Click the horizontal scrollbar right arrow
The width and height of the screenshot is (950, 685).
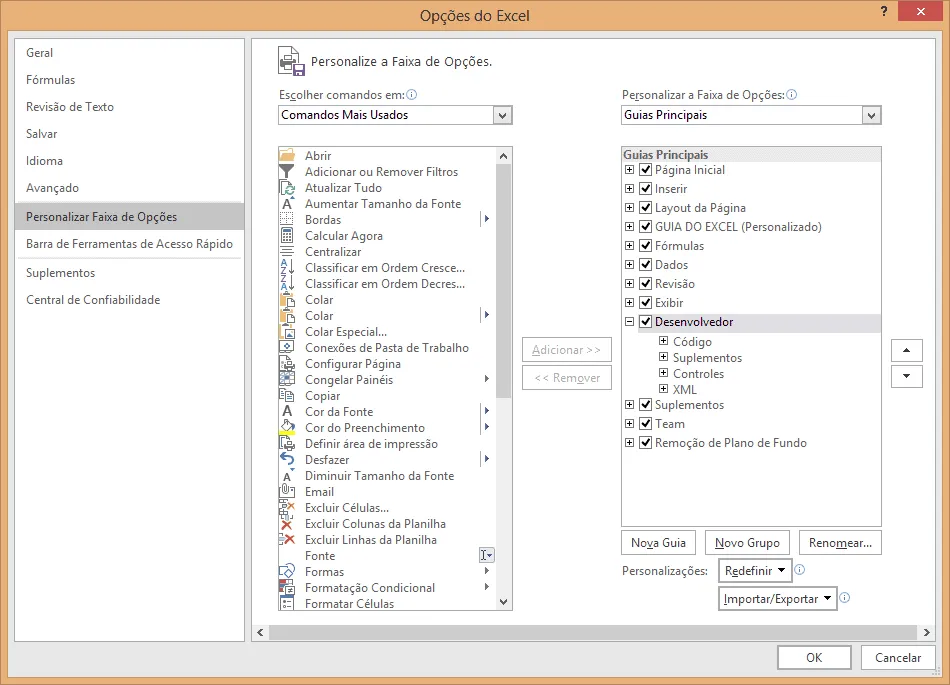point(926,632)
